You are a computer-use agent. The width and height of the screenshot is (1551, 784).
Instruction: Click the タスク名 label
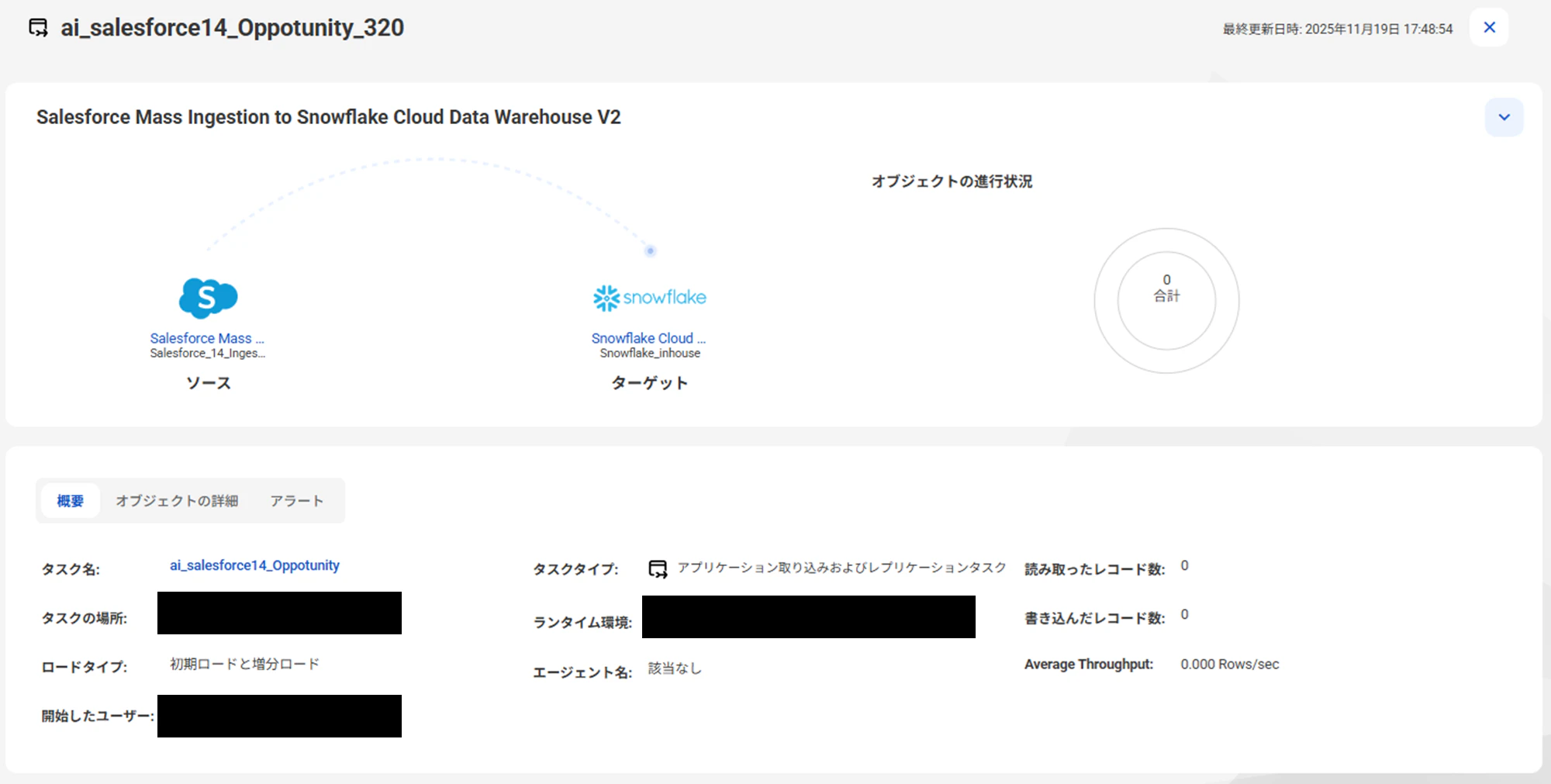click(71, 569)
